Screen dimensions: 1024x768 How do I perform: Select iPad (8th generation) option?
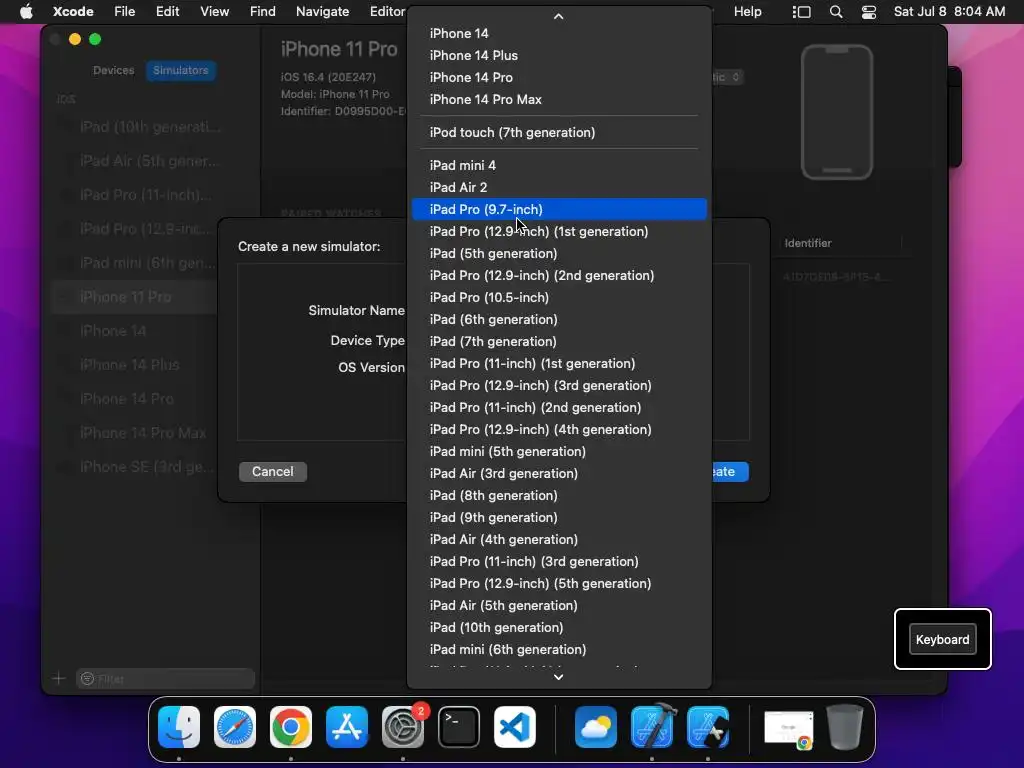(559, 495)
